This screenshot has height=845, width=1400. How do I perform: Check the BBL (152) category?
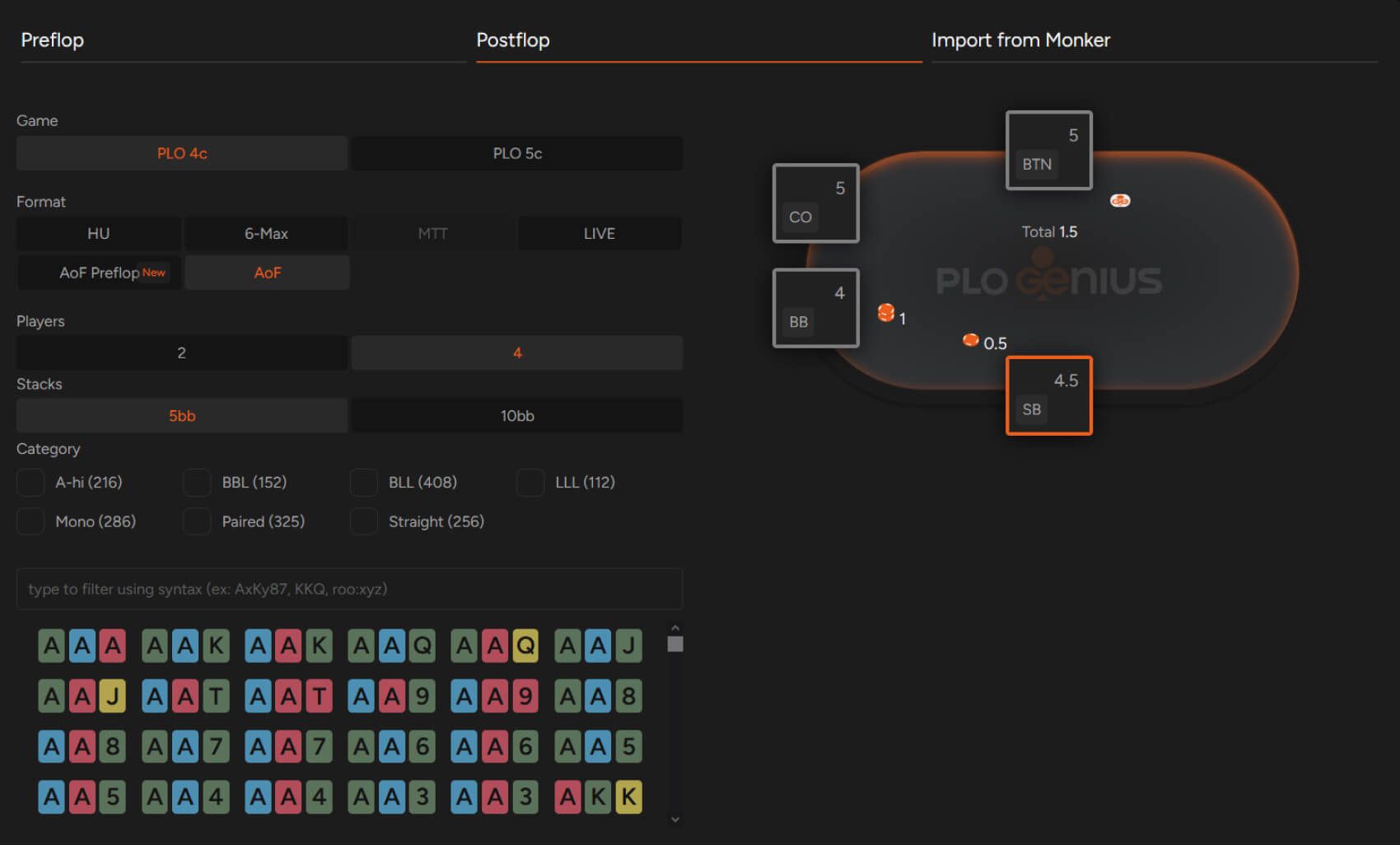click(197, 483)
